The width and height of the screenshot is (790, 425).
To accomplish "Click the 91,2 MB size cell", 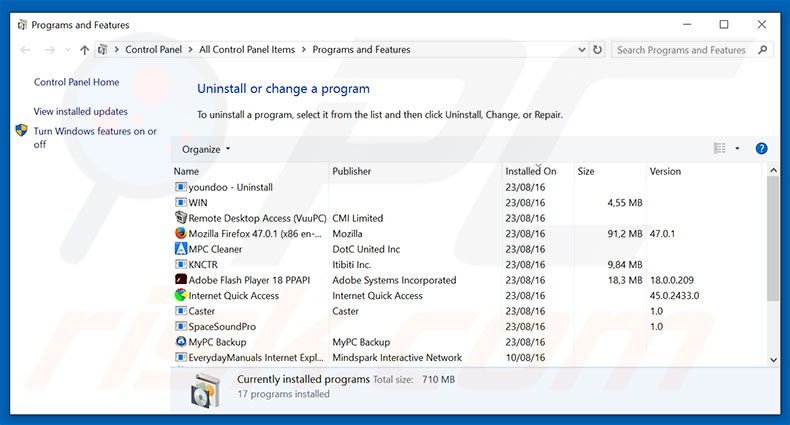I will [625, 234].
